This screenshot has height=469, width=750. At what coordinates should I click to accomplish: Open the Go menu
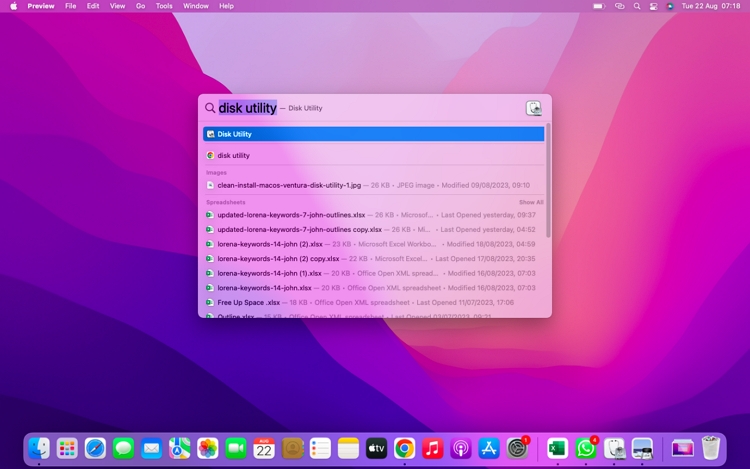pyautogui.click(x=140, y=6)
